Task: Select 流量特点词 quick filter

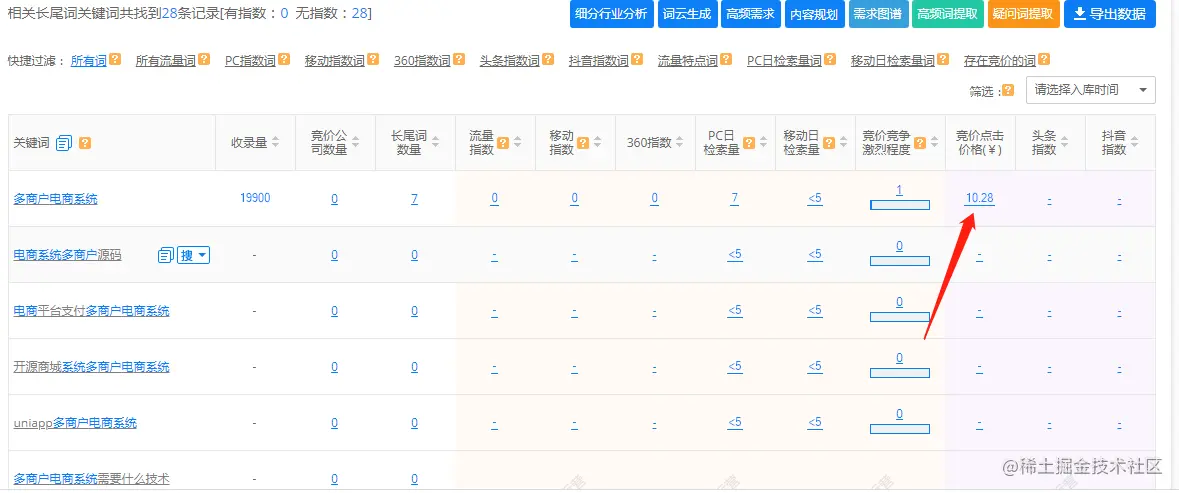Action: point(688,61)
